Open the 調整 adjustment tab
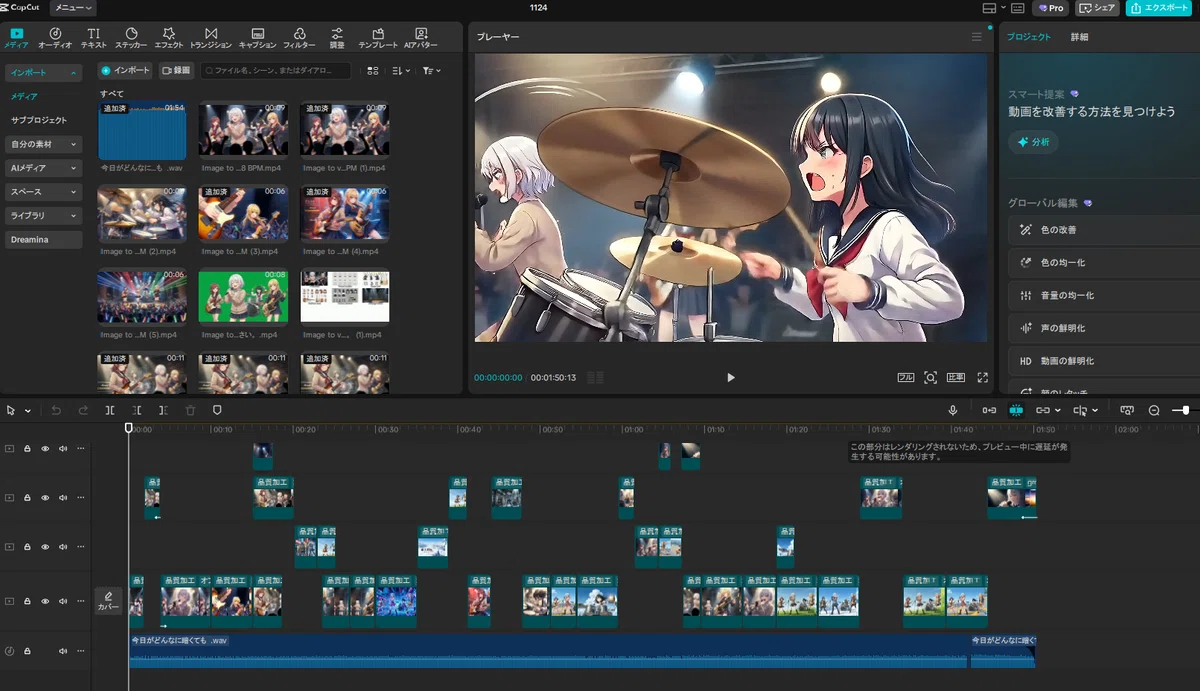 coord(337,38)
